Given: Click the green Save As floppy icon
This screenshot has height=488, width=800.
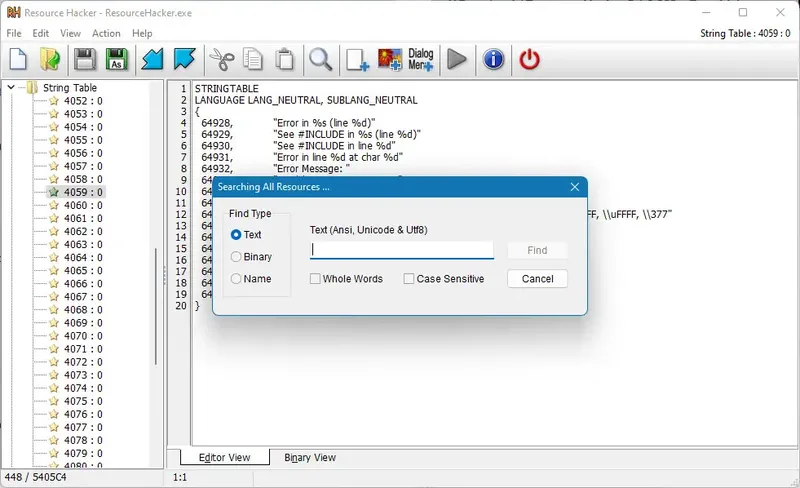Looking at the screenshot, I should 116,59.
